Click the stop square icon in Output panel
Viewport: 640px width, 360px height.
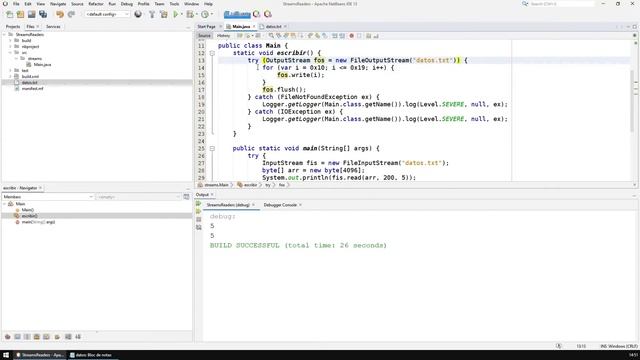tap(199, 220)
